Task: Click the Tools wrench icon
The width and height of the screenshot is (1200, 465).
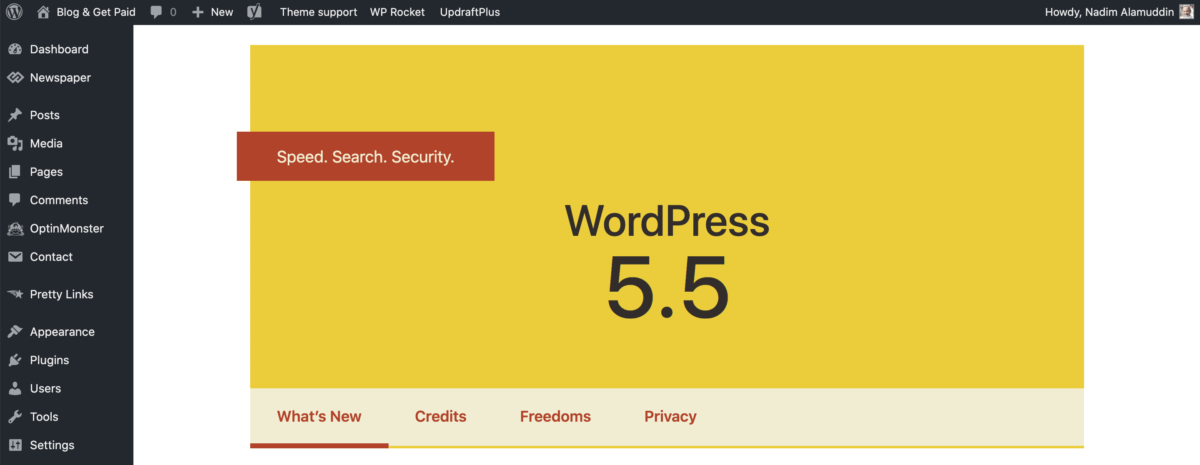Action: pos(15,417)
